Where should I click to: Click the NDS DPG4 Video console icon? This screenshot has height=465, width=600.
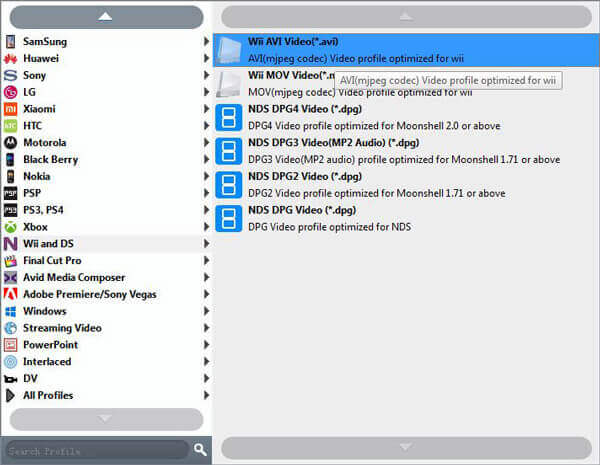(x=228, y=117)
